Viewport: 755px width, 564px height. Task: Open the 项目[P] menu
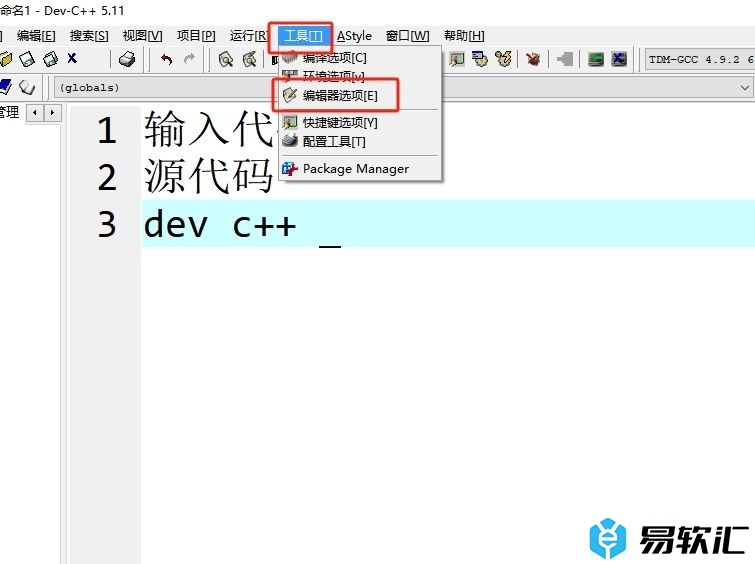coord(196,36)
